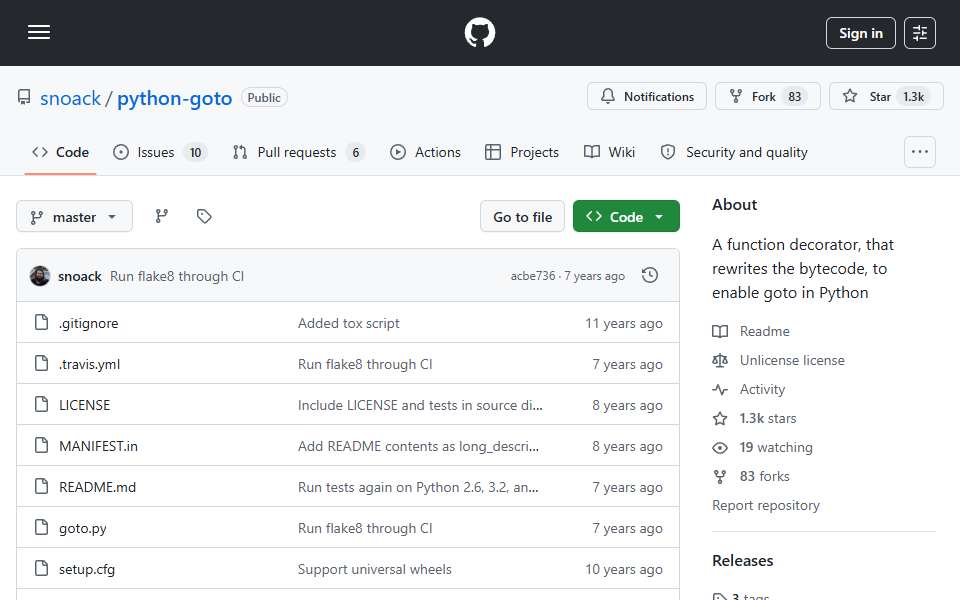Open the Add README contents as long_descri commit
This screenshot has width=960, height=600.
click(x=418, y=446)
